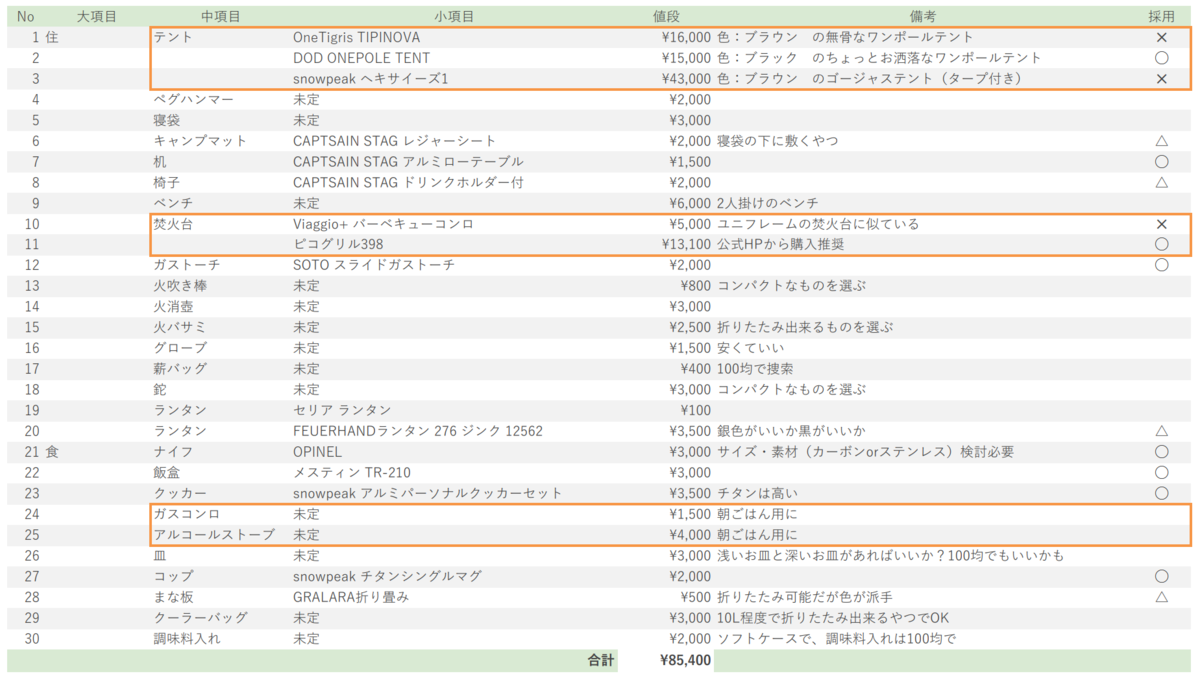This screenshot has width=1200, height=678.
Task: Click the 寝袋 item cell
Action: coord(166,120)
